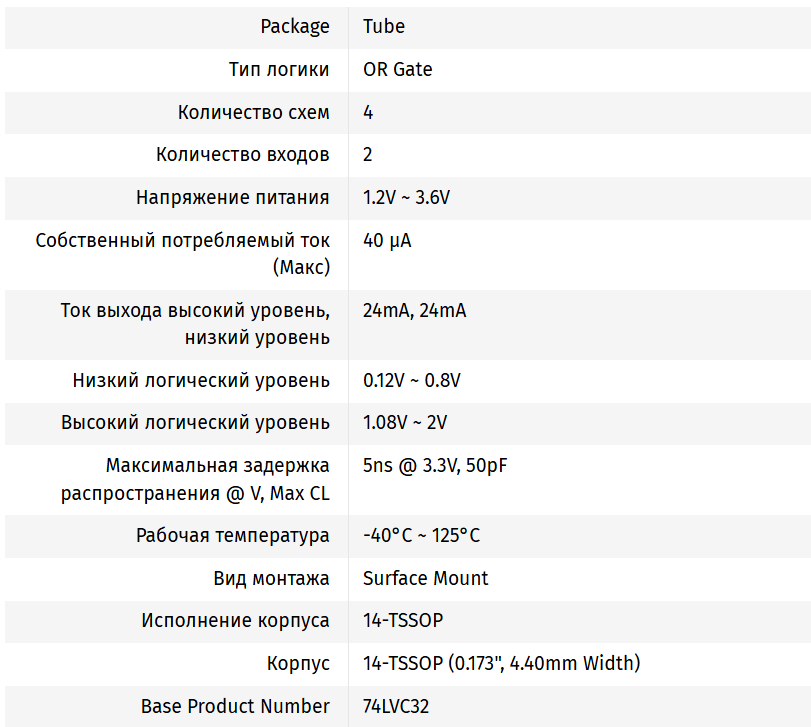The height and width of the screenshot is (727, 811).
Task: Click the '5ns @ 3.3V, 50pF' delay value
Action: (x=436, y=466)
